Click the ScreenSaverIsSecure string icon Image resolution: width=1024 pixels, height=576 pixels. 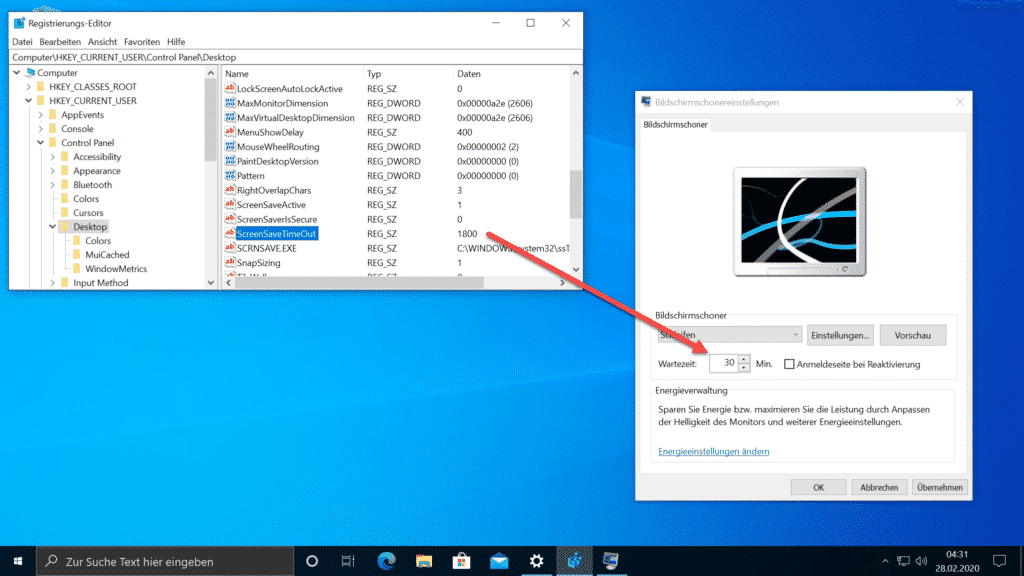[229, 219]
